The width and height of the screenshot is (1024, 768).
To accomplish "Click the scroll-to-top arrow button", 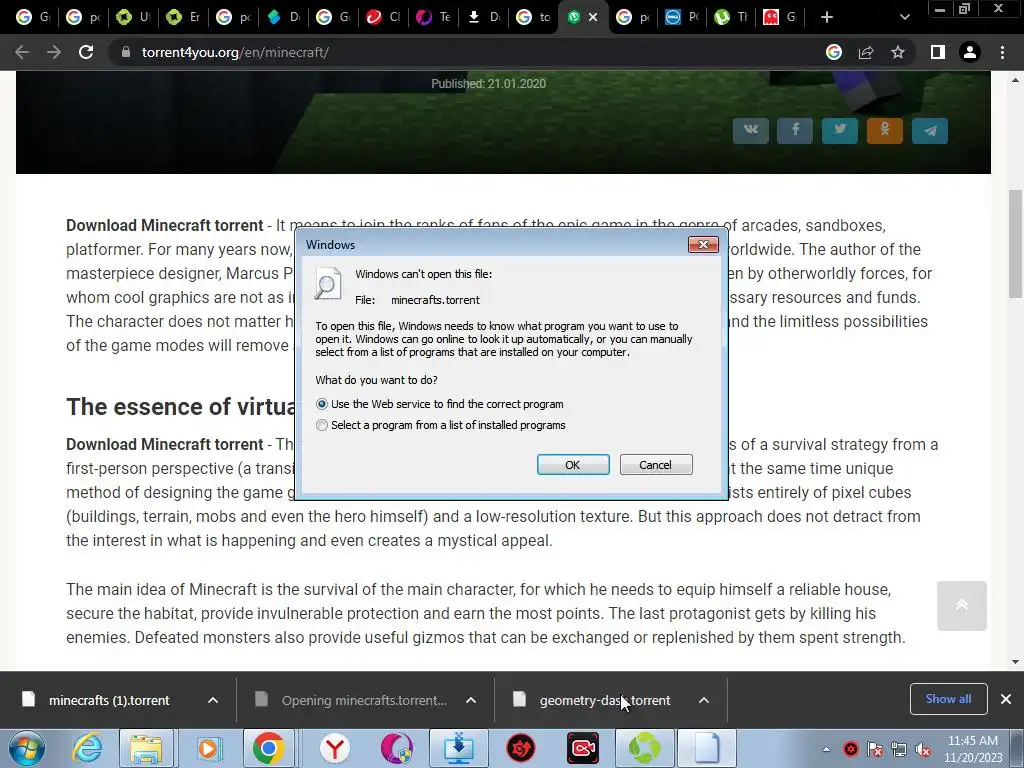I will coord(962,605).
